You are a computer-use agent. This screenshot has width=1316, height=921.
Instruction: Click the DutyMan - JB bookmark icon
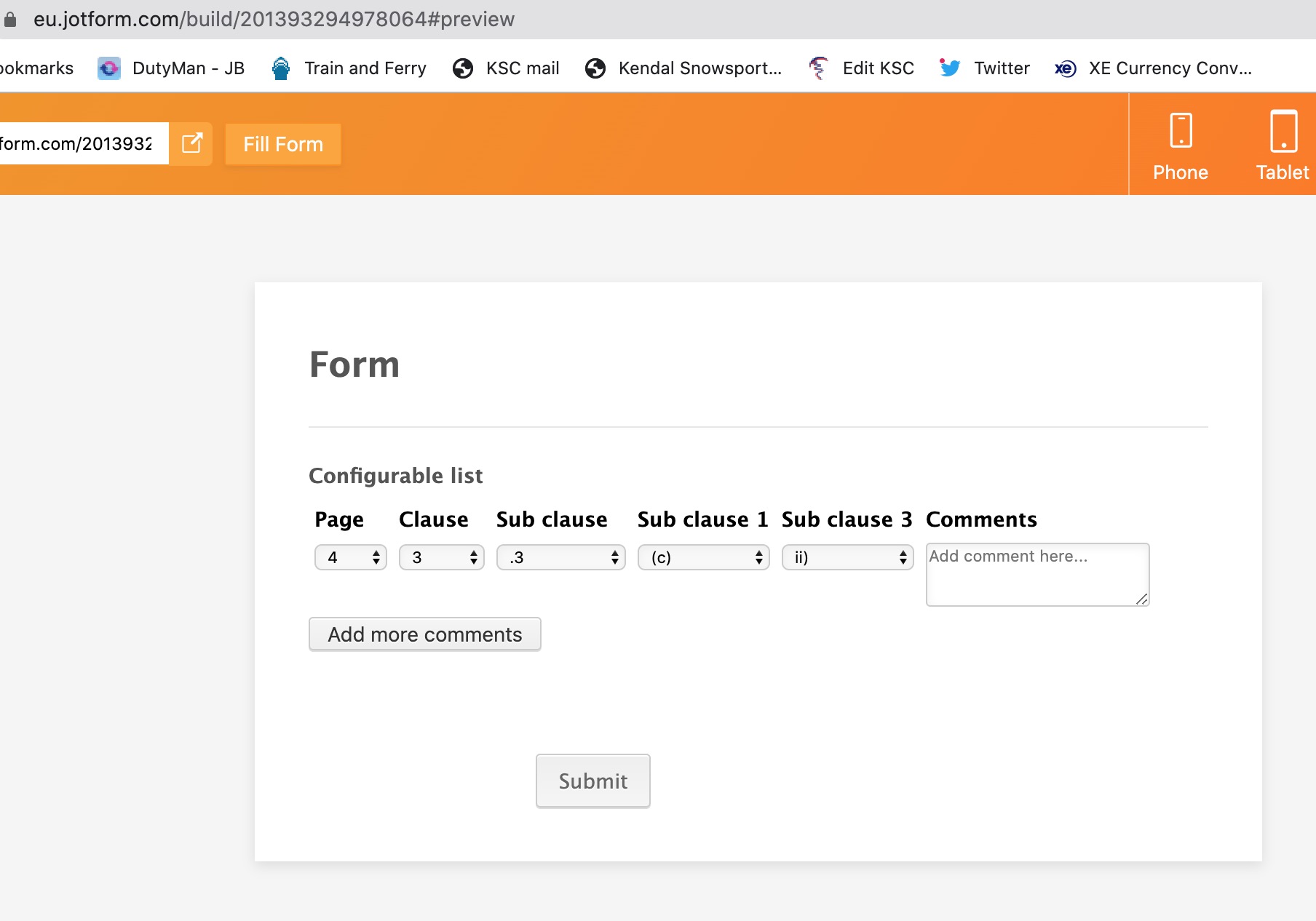[x=109, y=68]
